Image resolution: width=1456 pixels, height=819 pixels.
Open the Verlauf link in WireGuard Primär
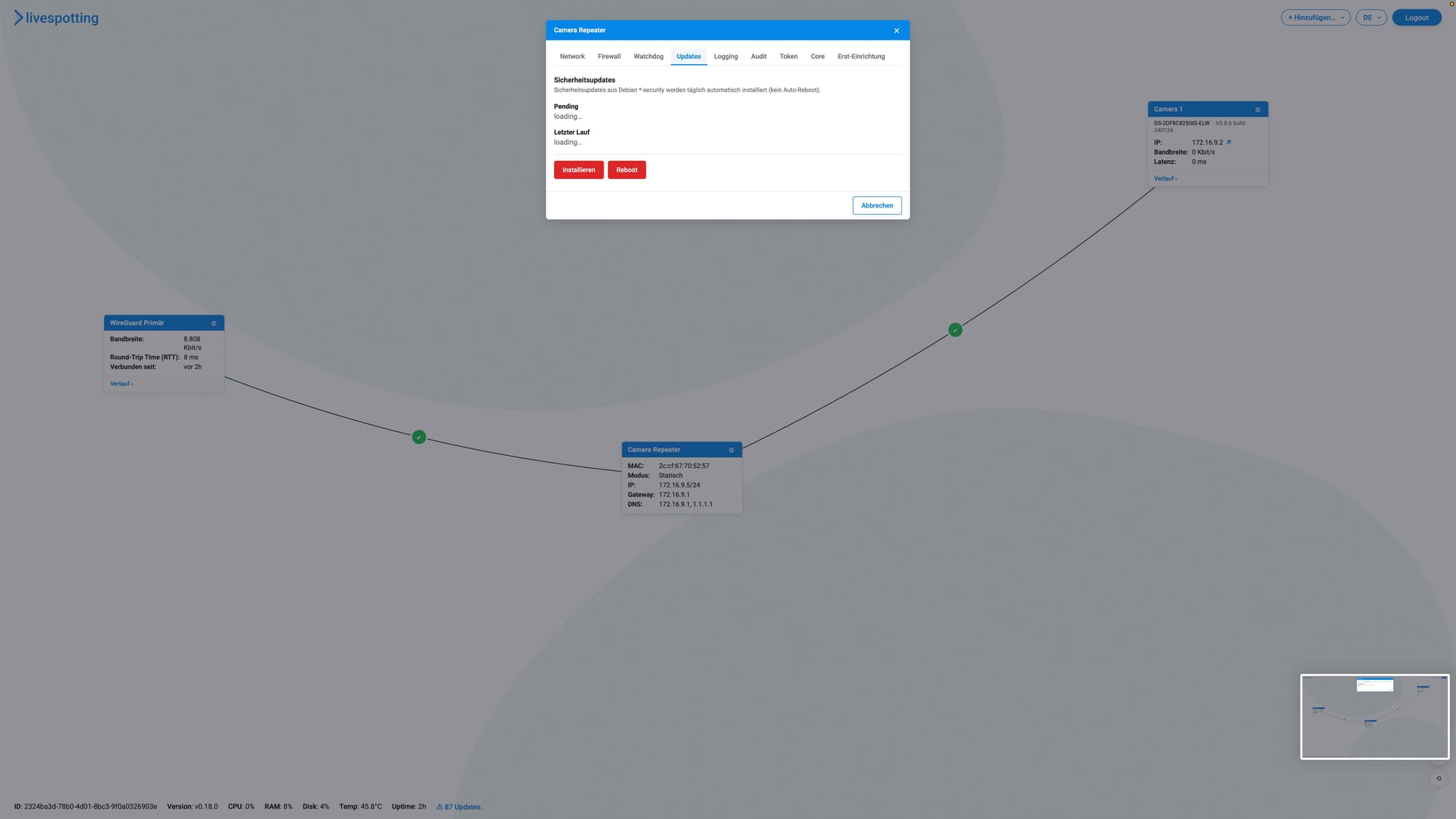point(122,384)
